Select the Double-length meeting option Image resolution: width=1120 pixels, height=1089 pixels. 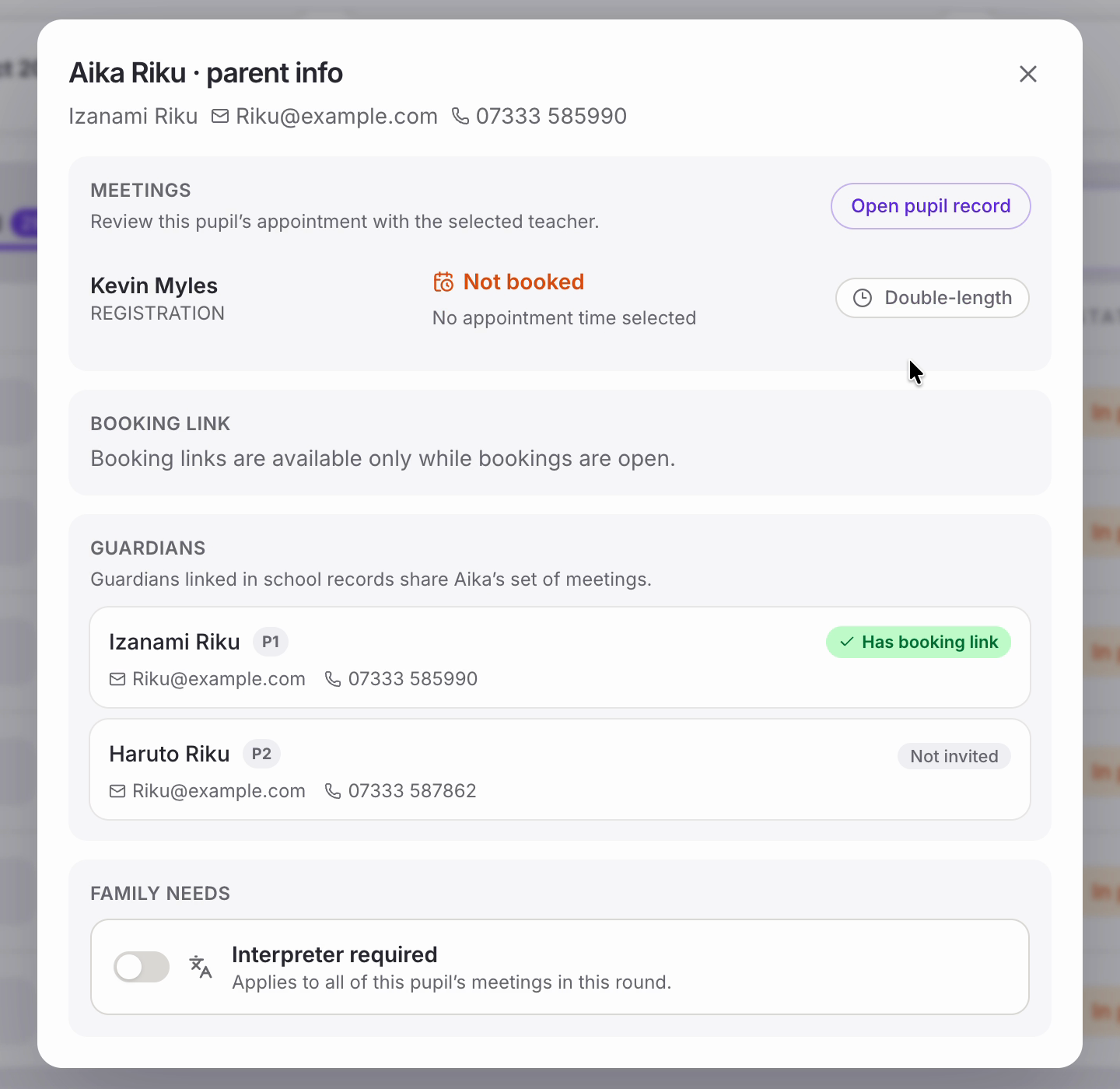(x=933, y=298)
